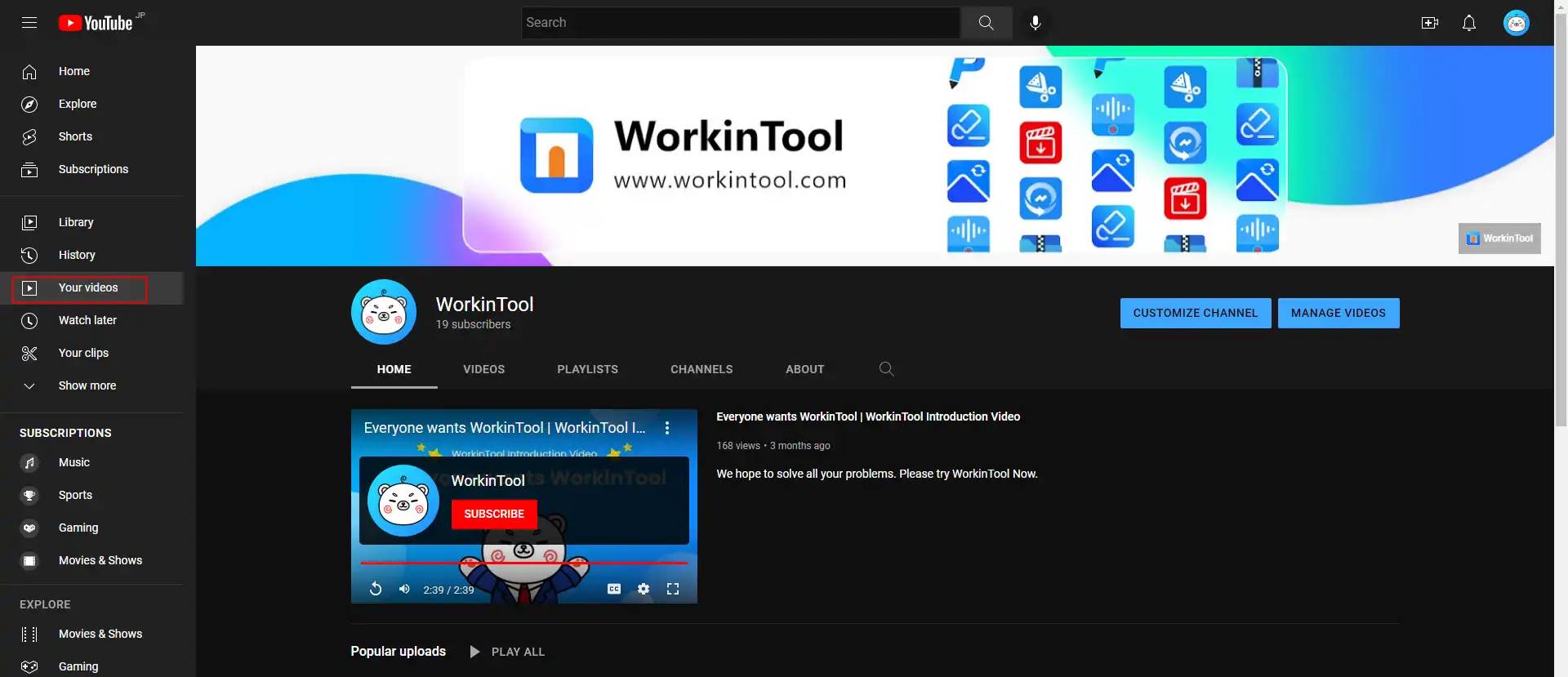Open Library in sidebar

point(91,222)
